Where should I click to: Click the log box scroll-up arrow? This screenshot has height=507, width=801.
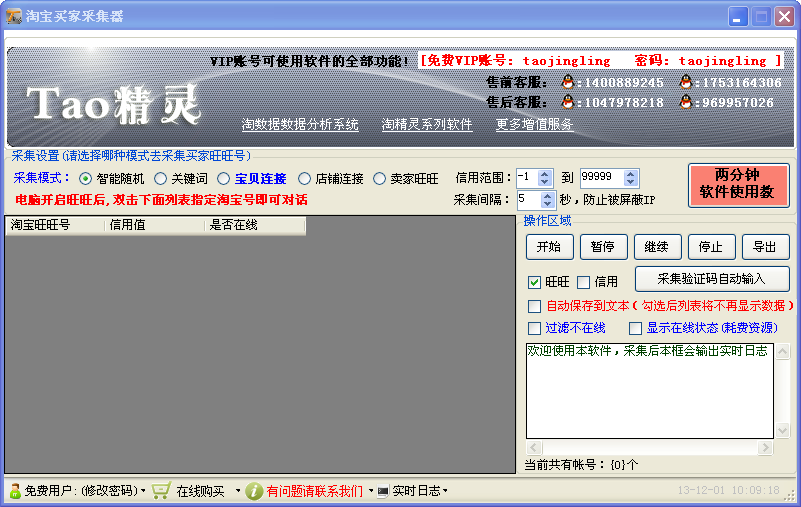(783, 352)
